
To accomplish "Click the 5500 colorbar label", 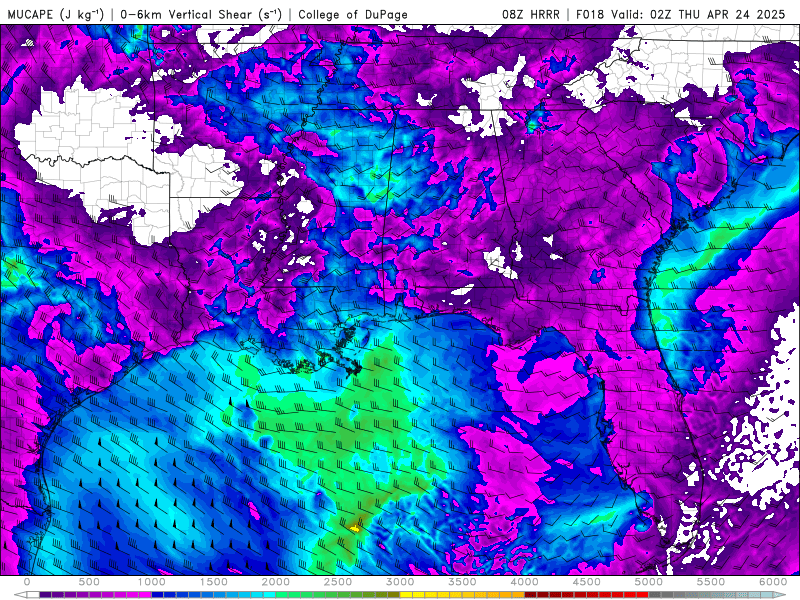I will pyautogui.click(x=711, y=582).
